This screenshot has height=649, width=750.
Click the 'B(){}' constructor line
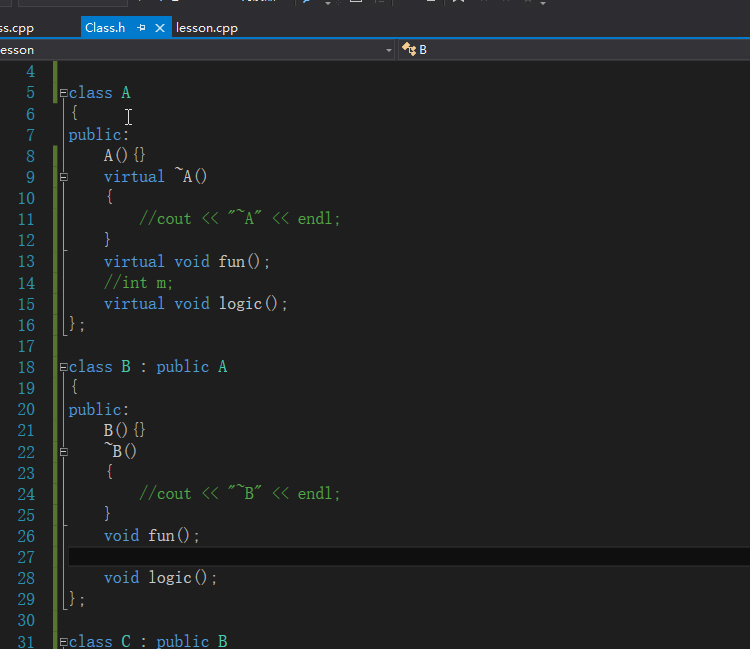pos(124,430)
